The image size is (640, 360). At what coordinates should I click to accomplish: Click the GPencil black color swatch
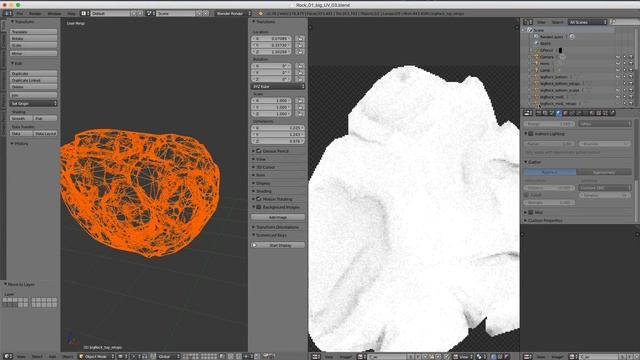pyautogui.click(x=560, y=50)
